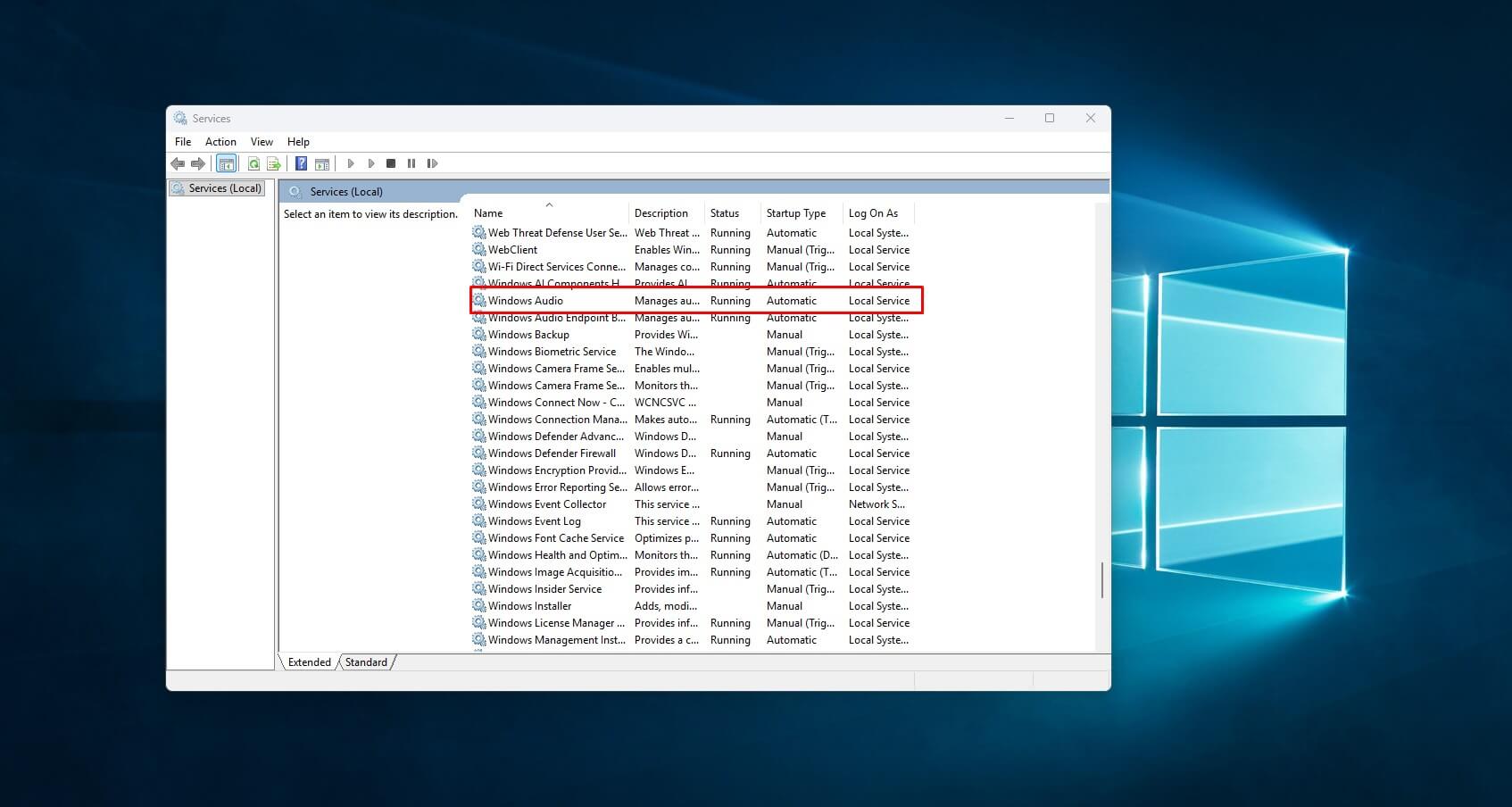
Task: Click the gear icon beside Windows Font Cache Service
Action: [479, 537]
